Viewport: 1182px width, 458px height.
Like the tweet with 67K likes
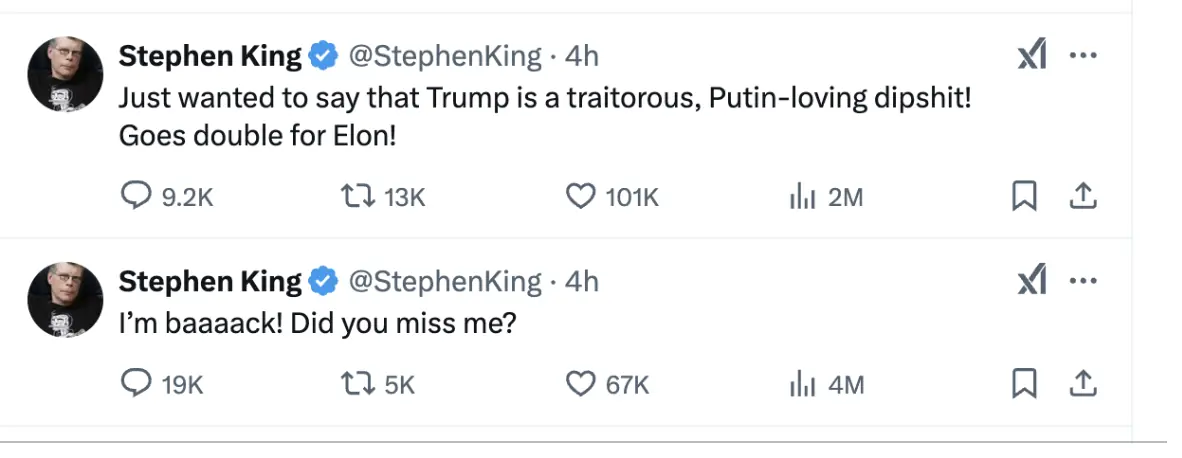pos(581,383)
